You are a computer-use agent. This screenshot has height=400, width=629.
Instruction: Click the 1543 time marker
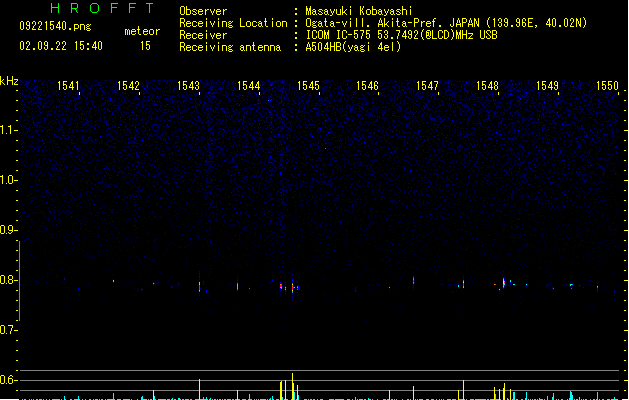pos(189,86)
